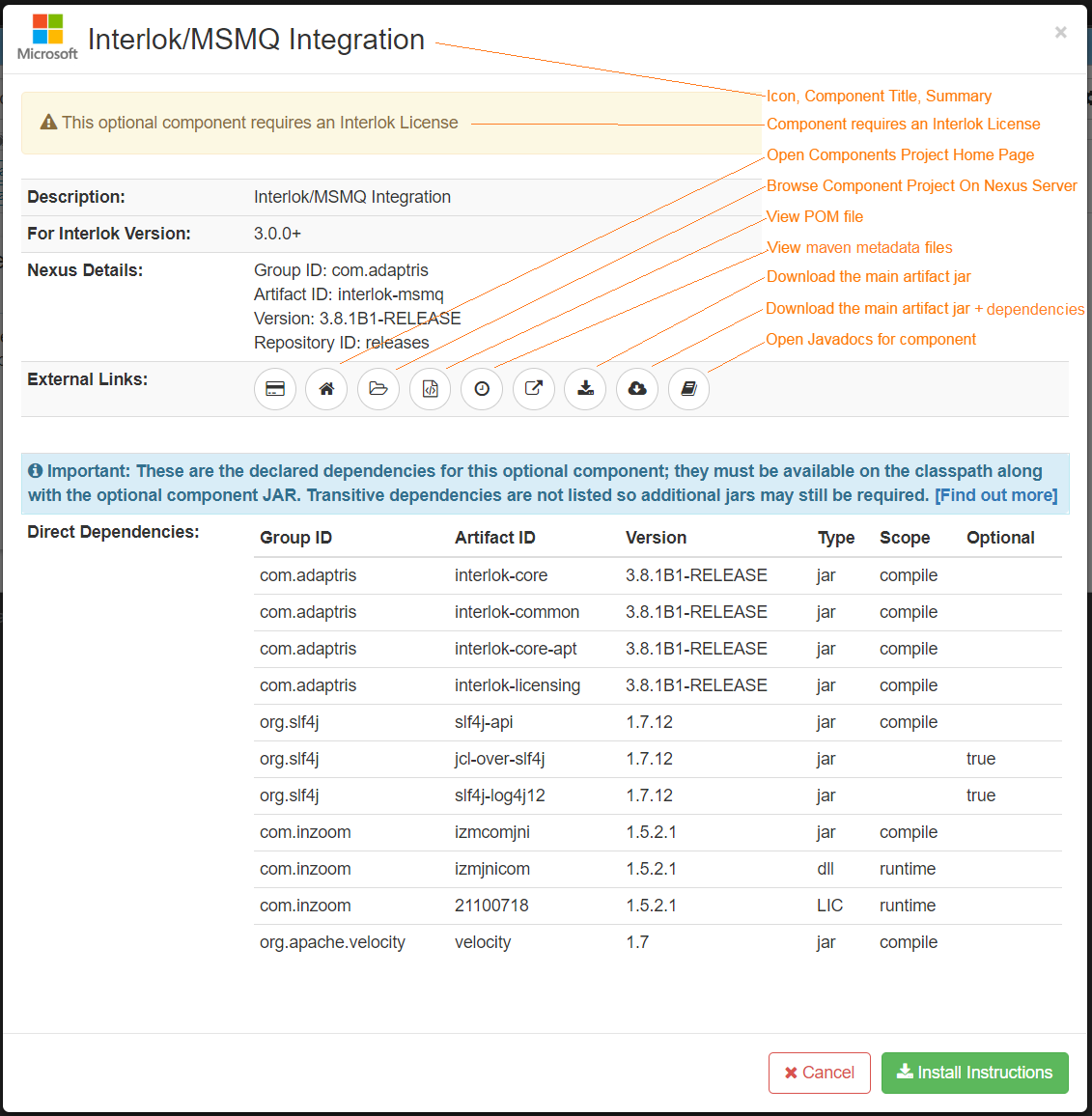Click the Nexus detail Group ID: com.adaptris

click(x=341, y=270)
